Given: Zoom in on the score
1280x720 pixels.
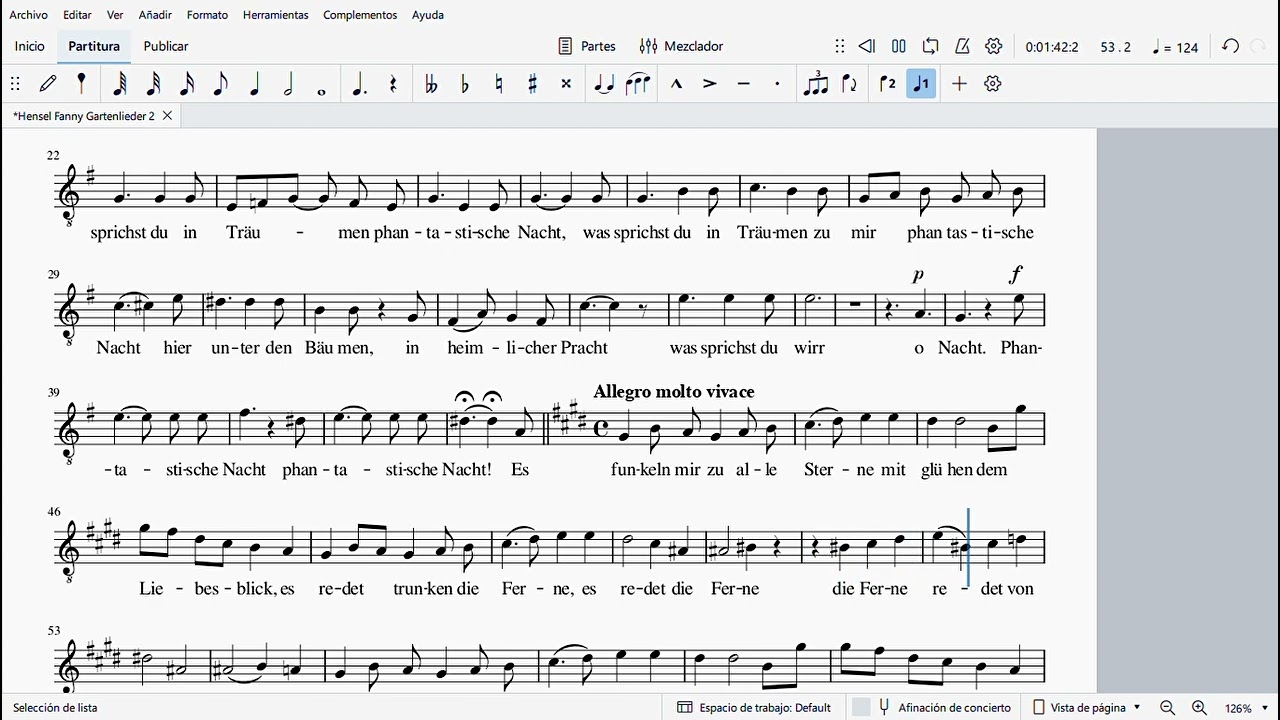Looking at the screenshot, I should click(x=1199, y=708).
